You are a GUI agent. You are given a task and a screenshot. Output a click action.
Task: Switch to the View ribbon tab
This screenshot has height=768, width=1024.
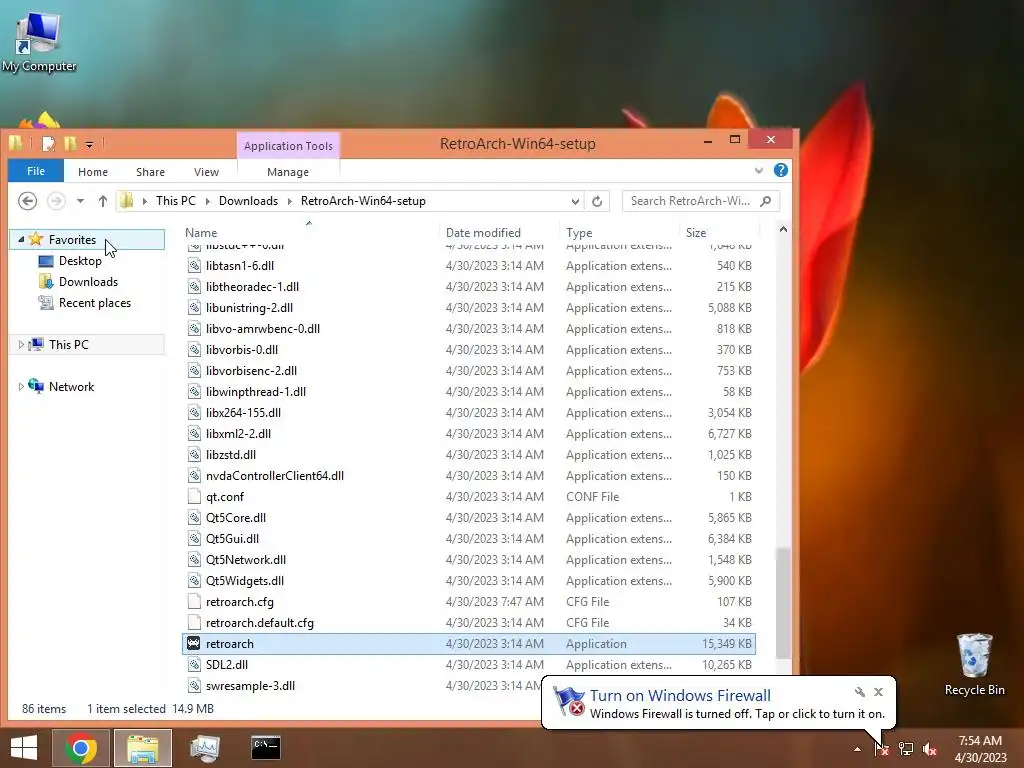(x=206, y=172)
